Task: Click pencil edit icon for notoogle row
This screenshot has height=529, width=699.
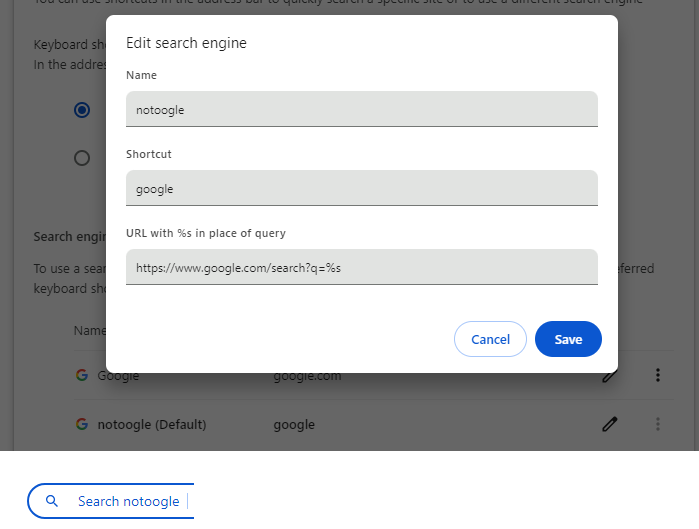Action: tap(609, 424)
